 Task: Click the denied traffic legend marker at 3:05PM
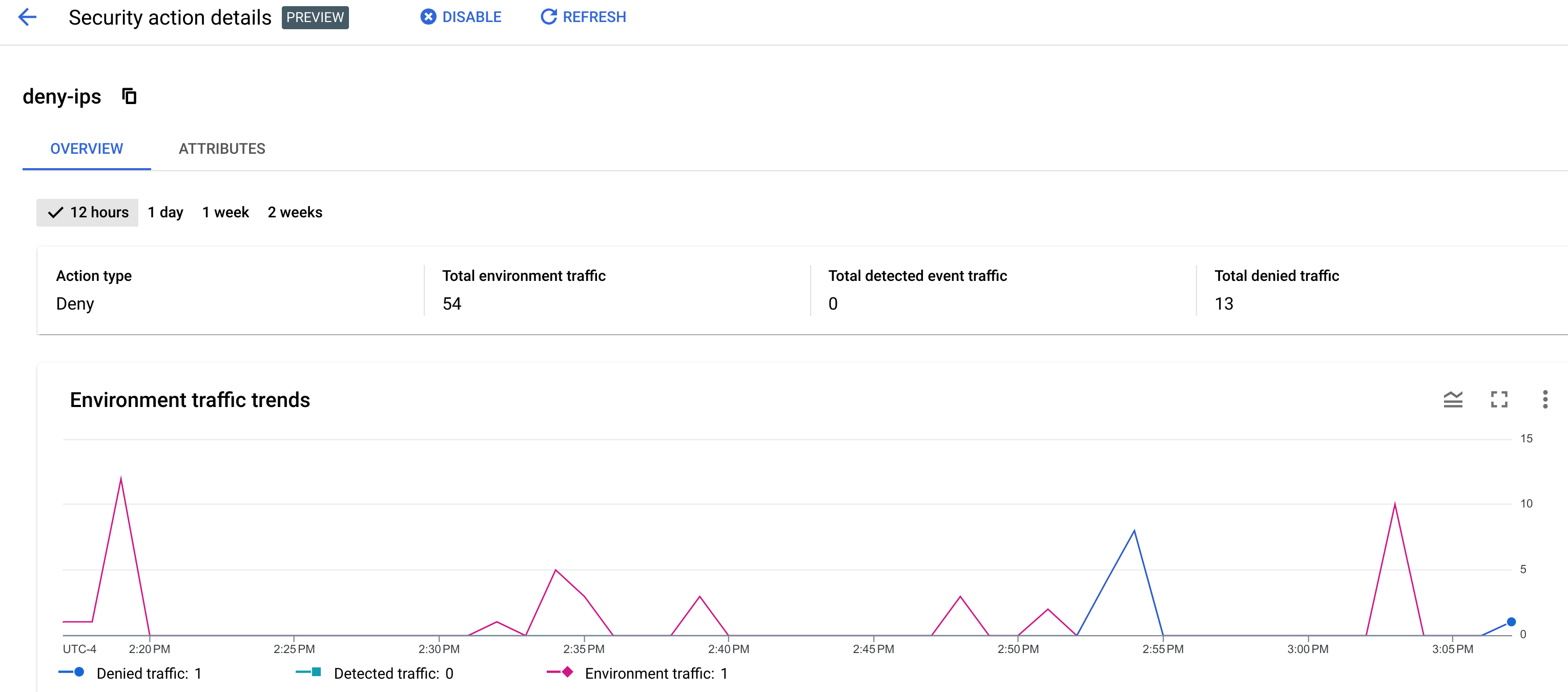1506,622
